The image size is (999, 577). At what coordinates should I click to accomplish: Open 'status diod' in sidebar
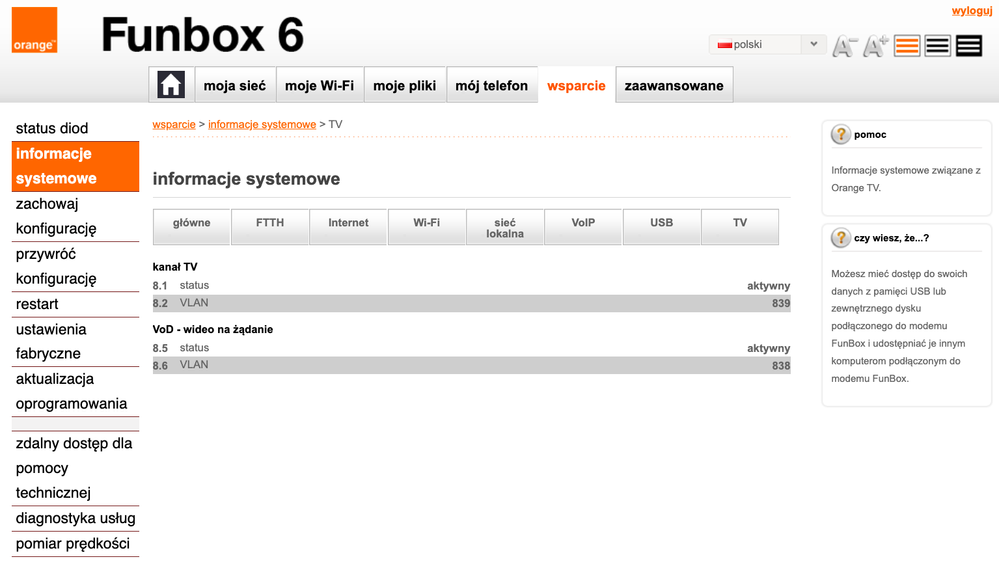(52, 129)
